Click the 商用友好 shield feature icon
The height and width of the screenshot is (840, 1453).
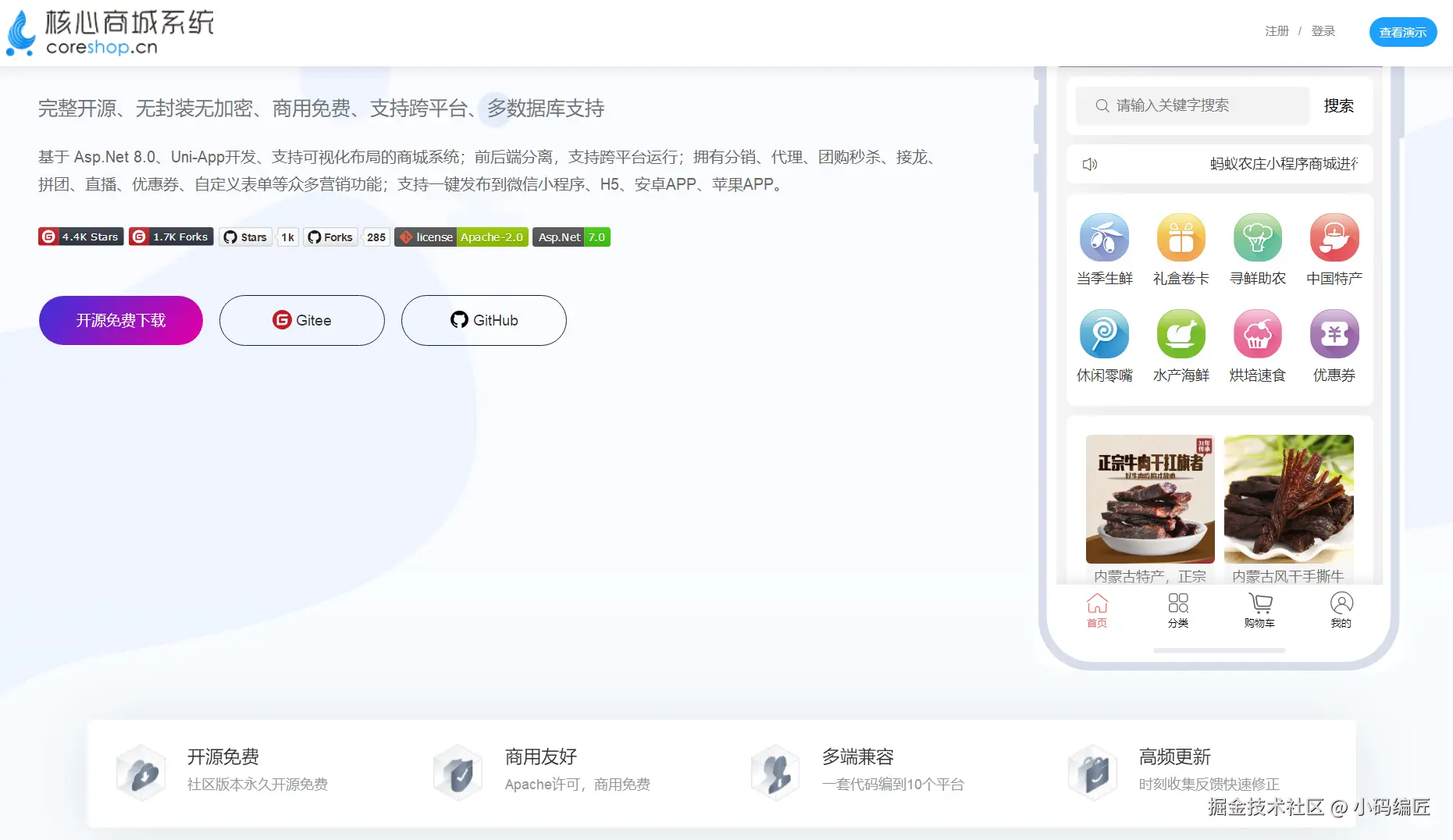tap(458, 773)
